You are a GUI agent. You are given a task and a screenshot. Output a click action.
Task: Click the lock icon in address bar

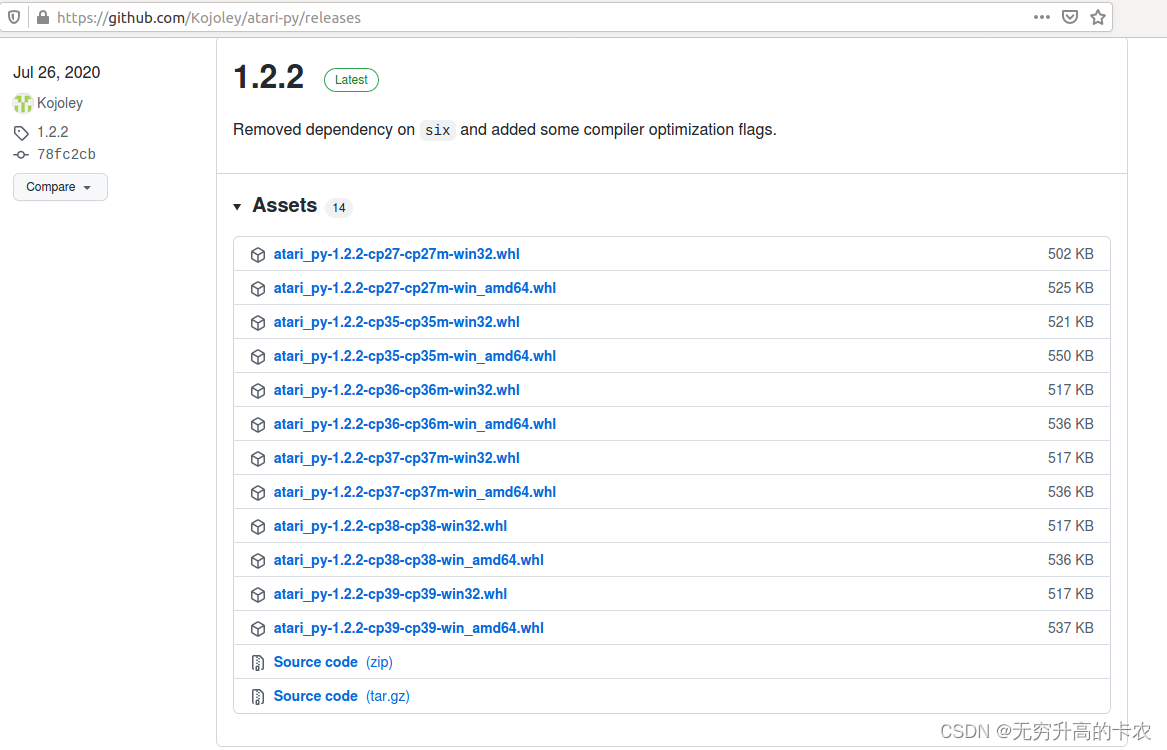click(x=42, y=17)
